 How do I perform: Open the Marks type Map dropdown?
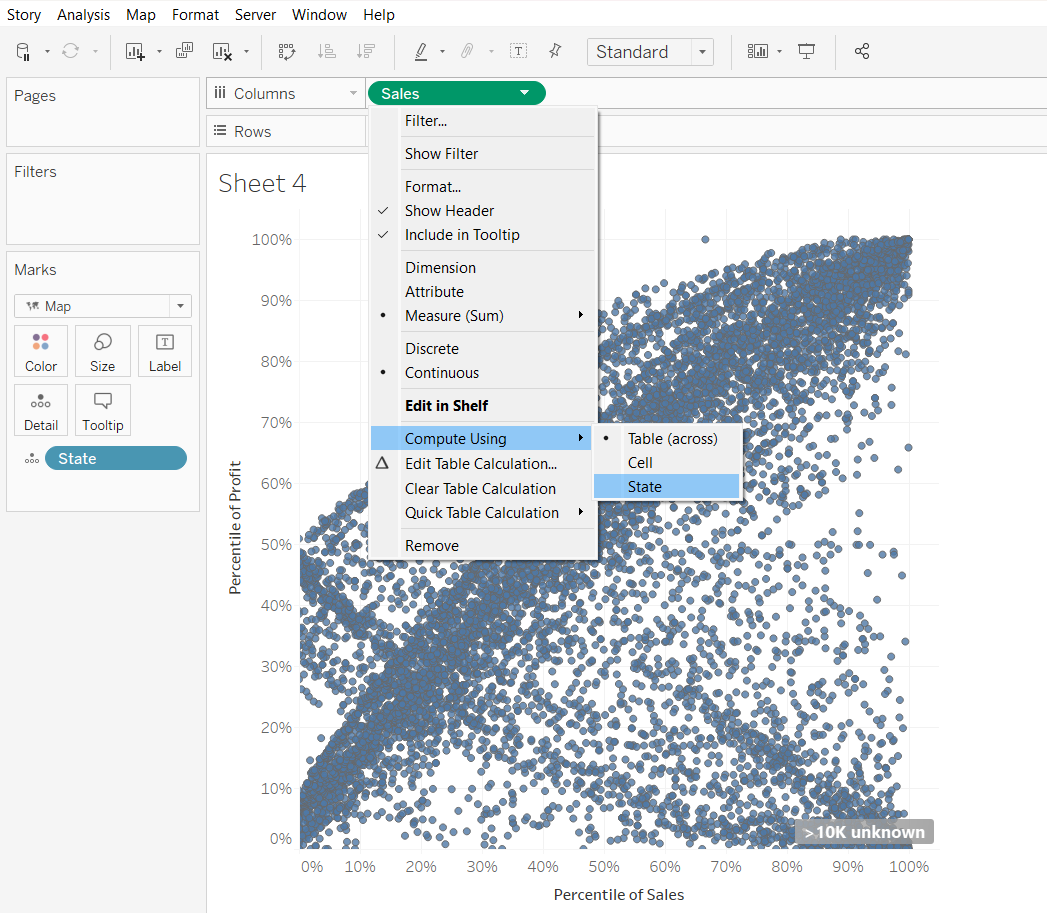click(103, 306)
